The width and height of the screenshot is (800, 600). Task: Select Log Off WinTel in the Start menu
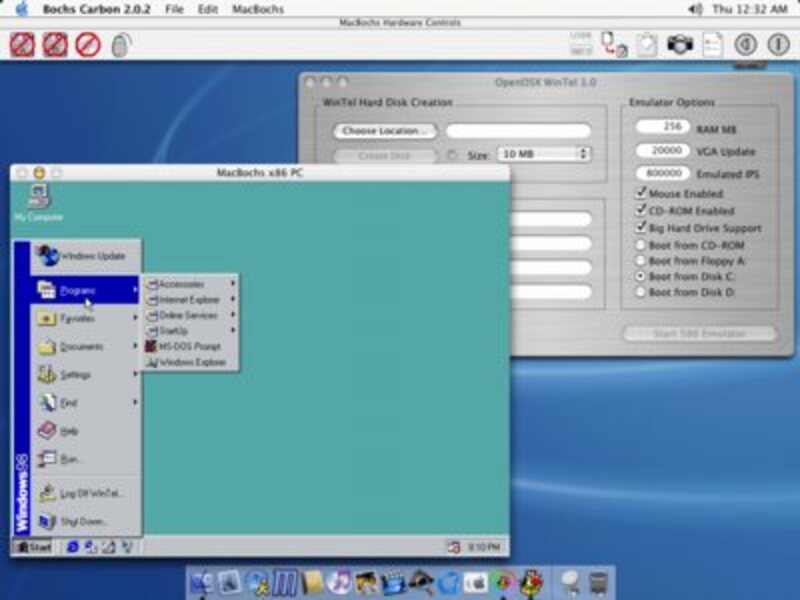(x=85, y=493)
